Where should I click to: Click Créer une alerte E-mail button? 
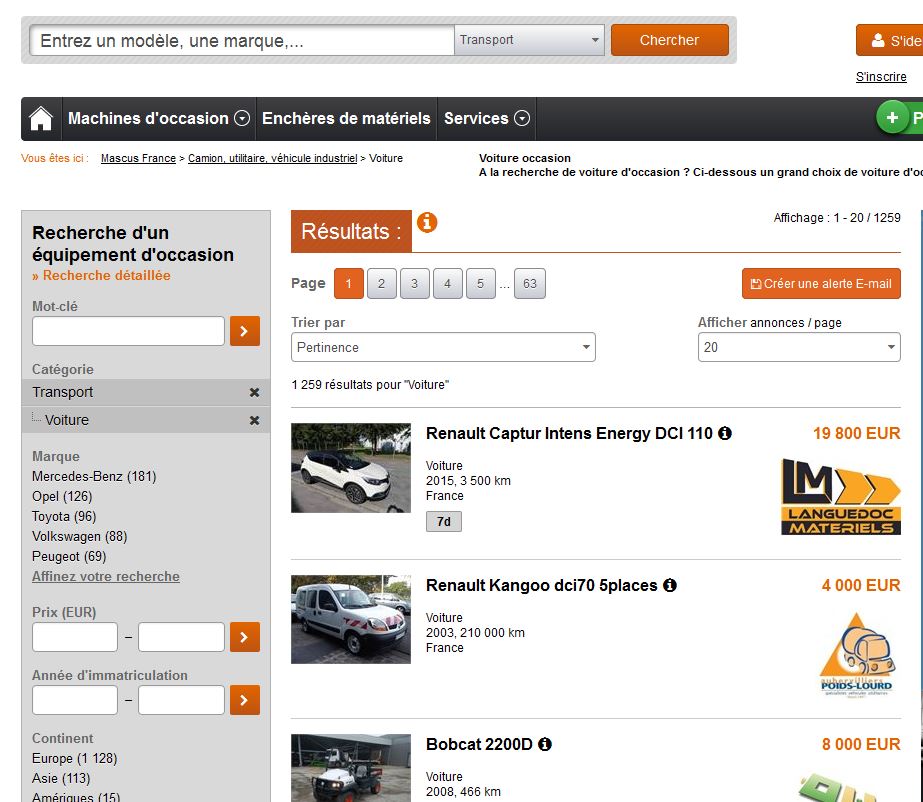(821, 284)
